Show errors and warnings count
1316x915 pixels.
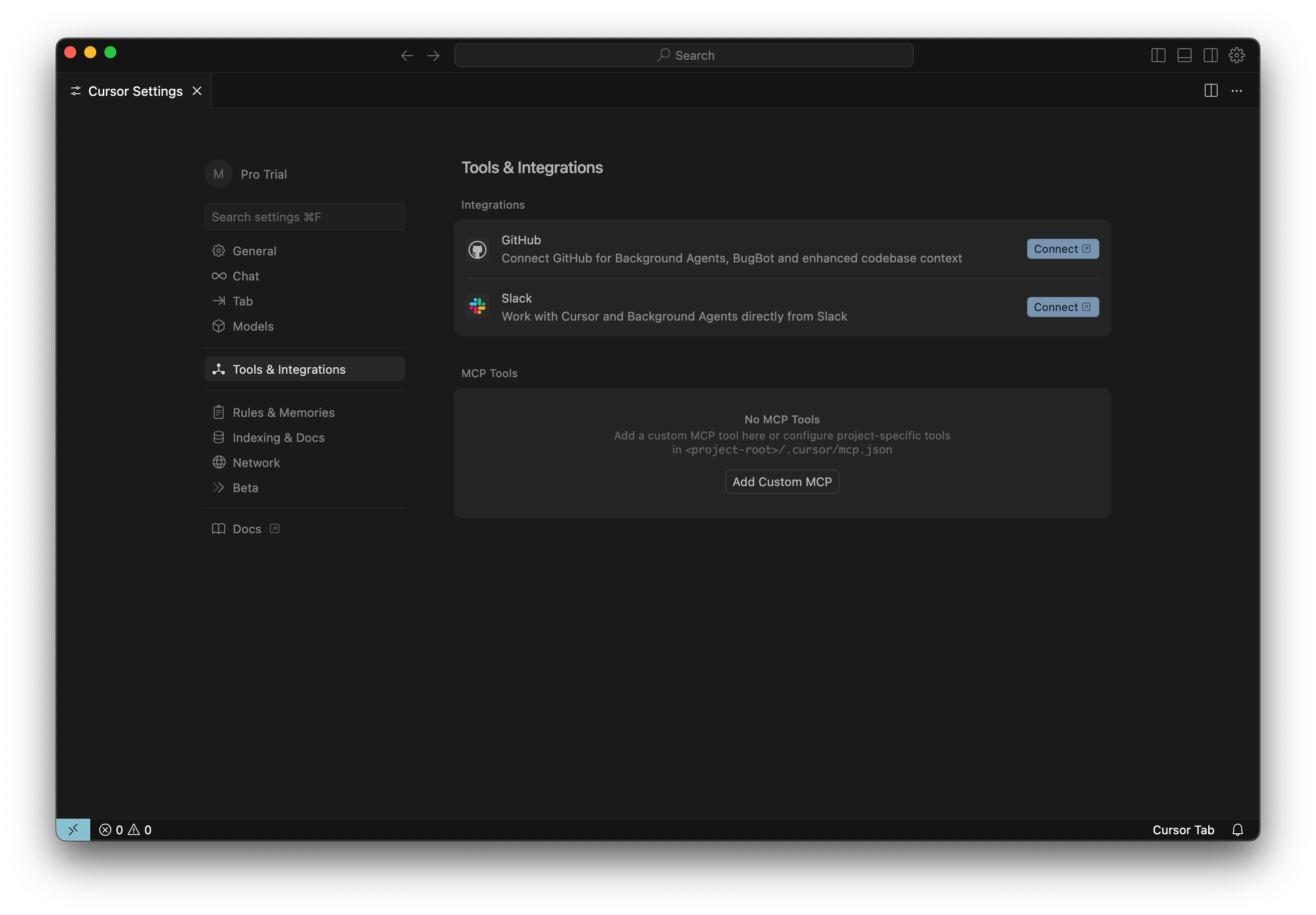tap(125, 830)
